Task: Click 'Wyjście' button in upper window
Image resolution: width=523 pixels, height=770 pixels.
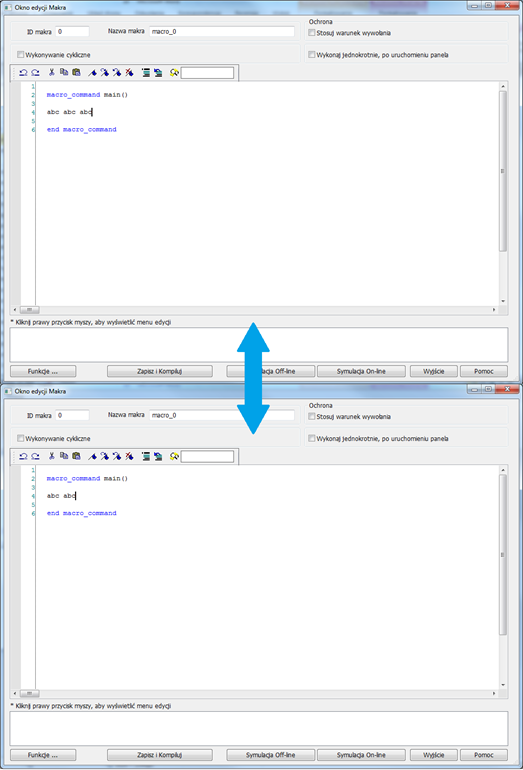Action: pos(434,371)
